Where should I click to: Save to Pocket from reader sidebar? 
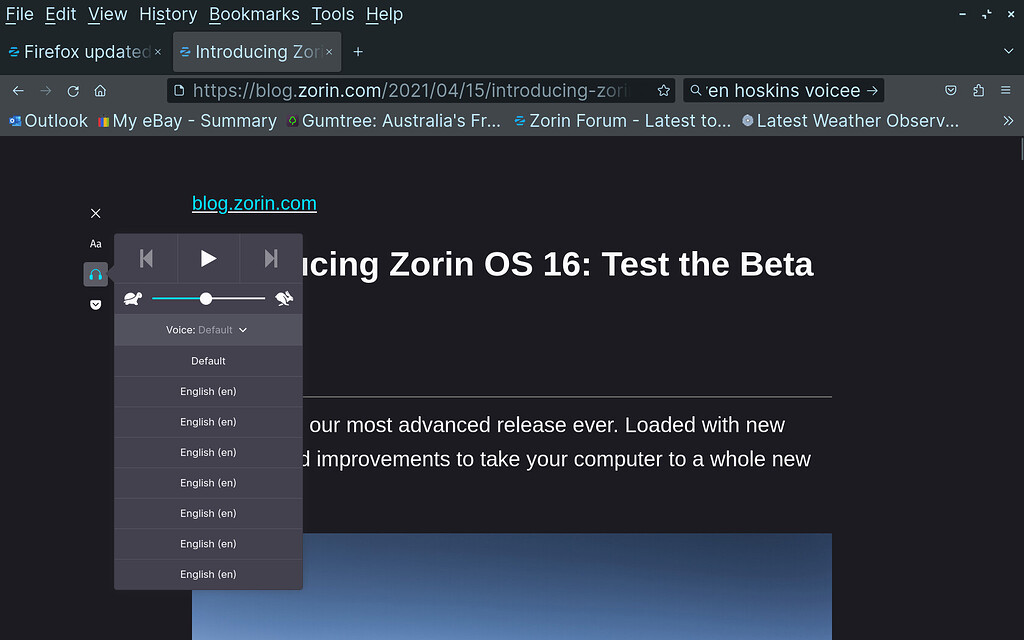pyautogui.click(x=95, y=304)
